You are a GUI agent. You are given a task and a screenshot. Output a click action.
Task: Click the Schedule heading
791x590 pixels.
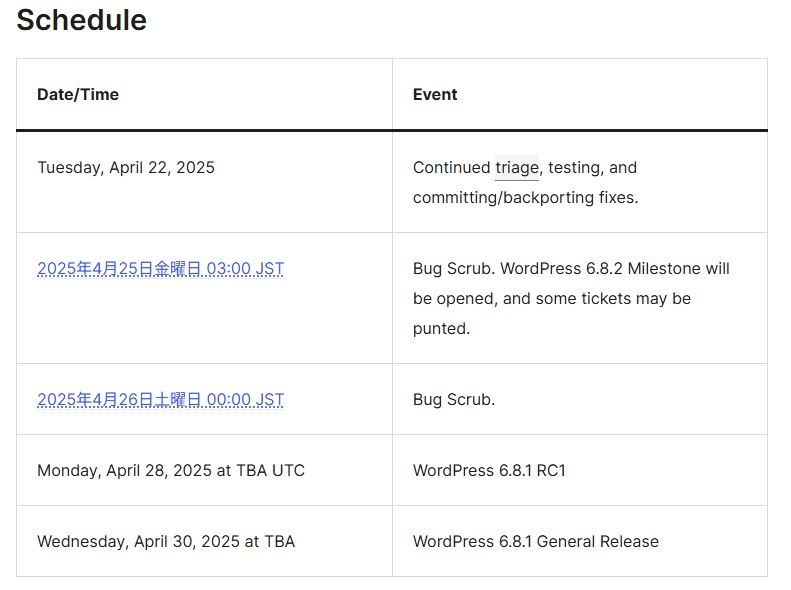tap(82, 20)
